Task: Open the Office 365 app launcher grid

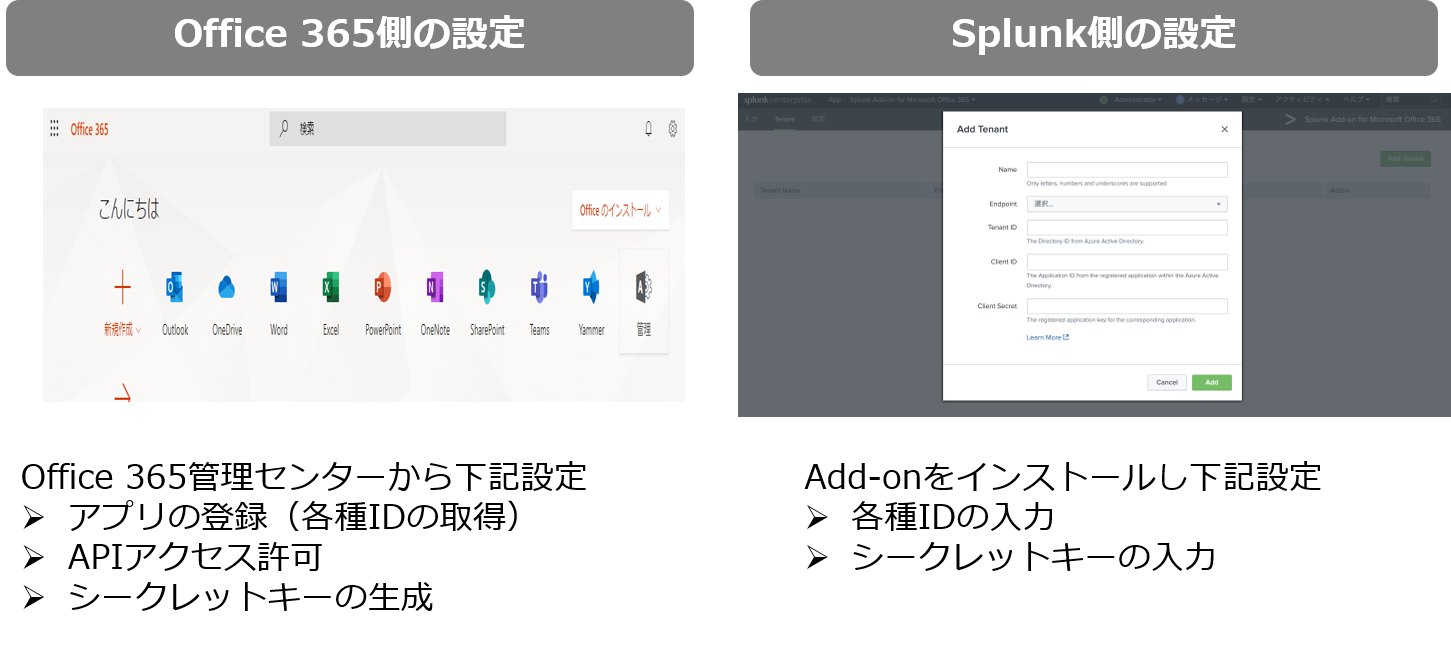Action: 55,129
